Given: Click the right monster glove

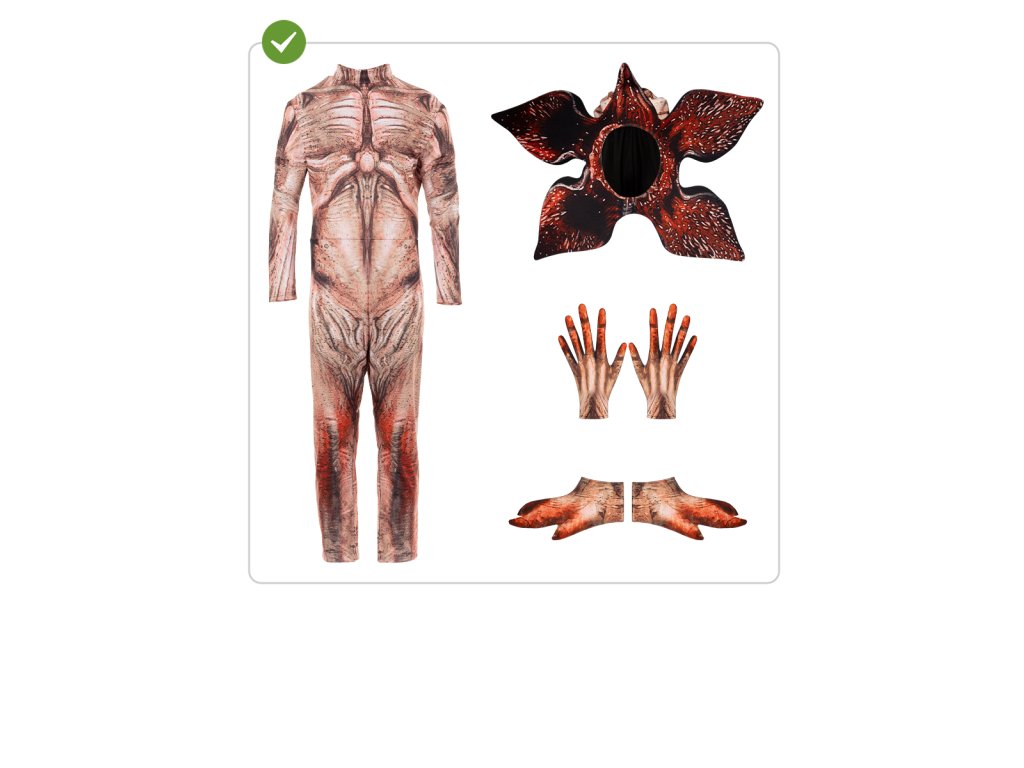Looking at the screenshot, I should (x=664, y=361).
